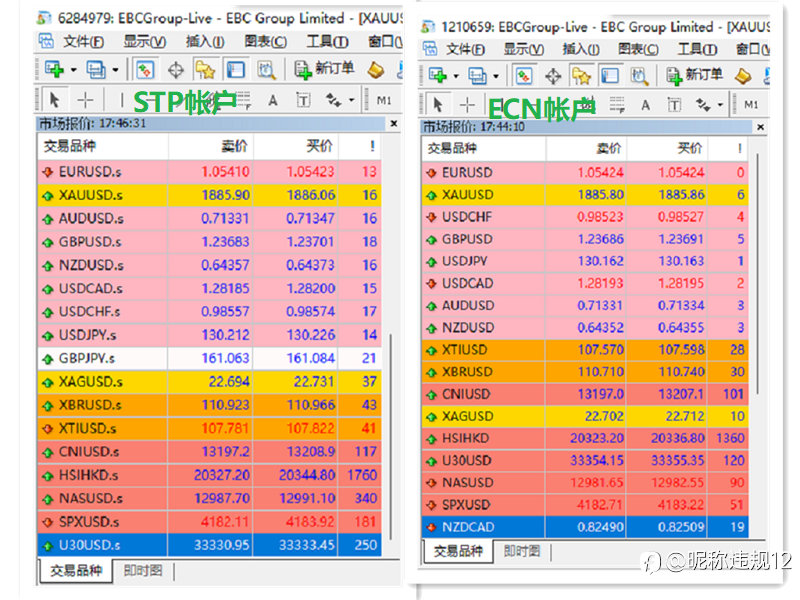Click ECN Market Watch vertical scrollbar
The image size is (800, 600).
(758, 273)
